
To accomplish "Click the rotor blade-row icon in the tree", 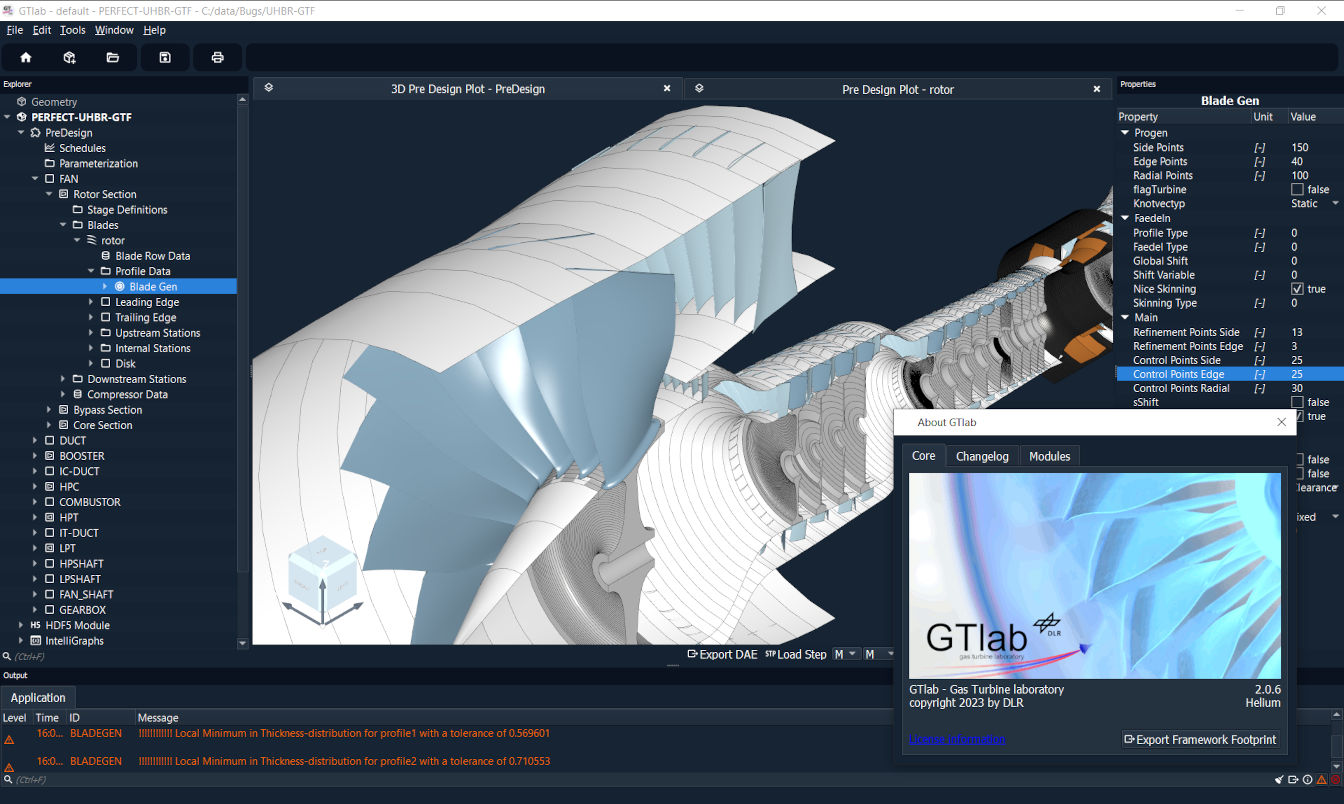I will 92,240.
